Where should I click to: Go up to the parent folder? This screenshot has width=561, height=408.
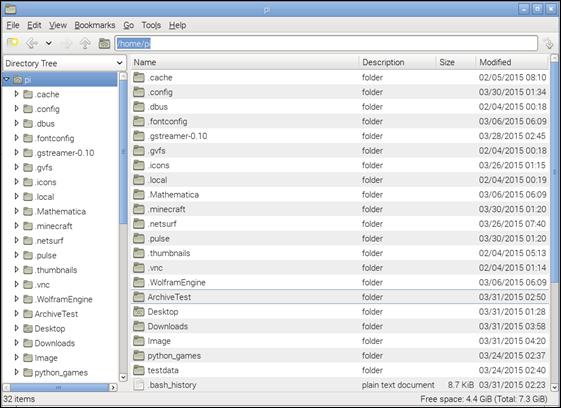(x=85, y=43)
